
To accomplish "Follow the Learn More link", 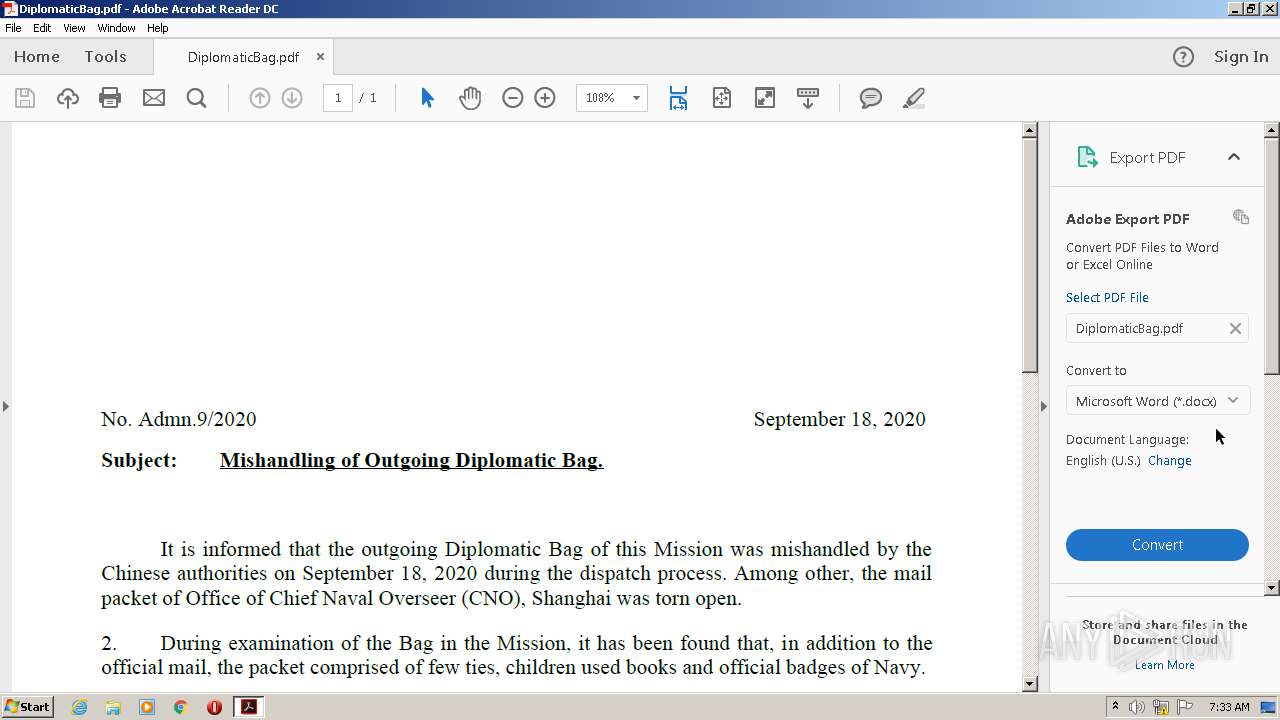I will (1164, 665).
